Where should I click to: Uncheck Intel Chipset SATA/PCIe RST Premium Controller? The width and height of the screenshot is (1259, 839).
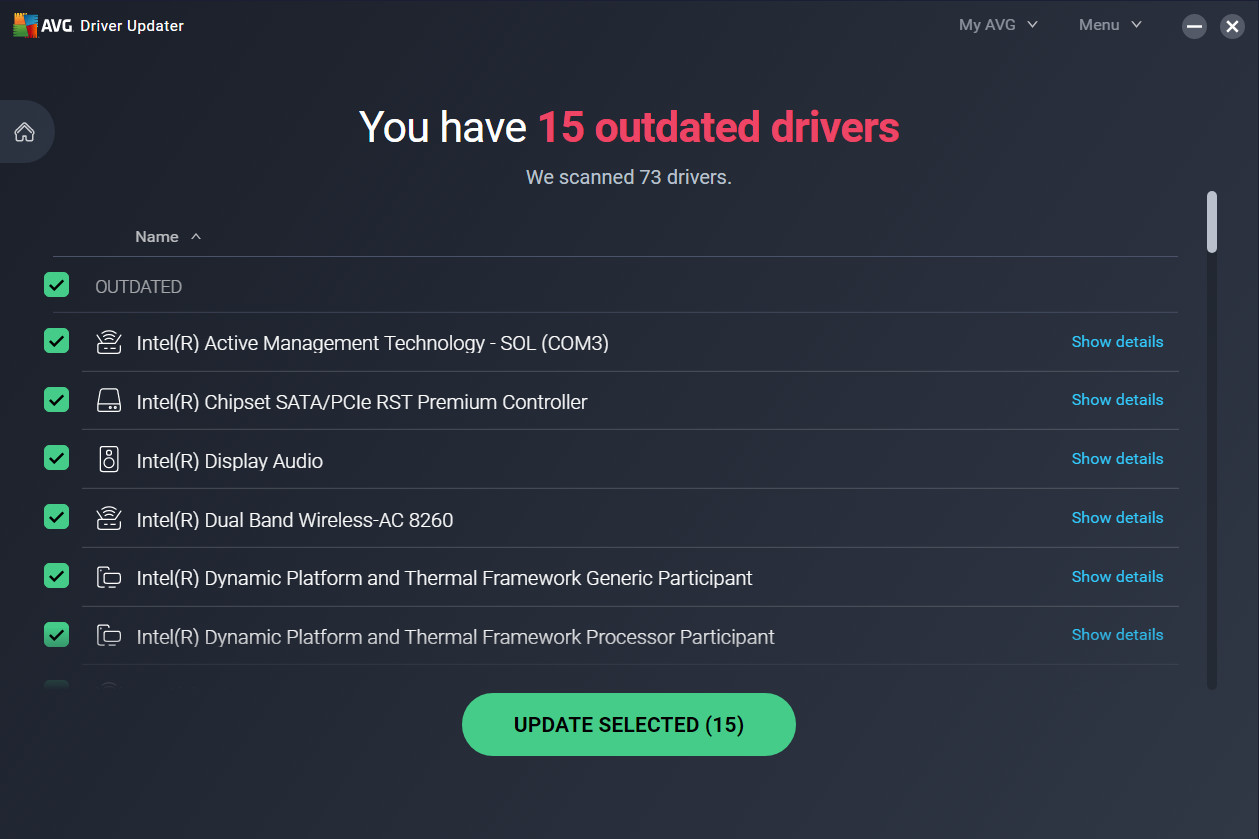56,400
